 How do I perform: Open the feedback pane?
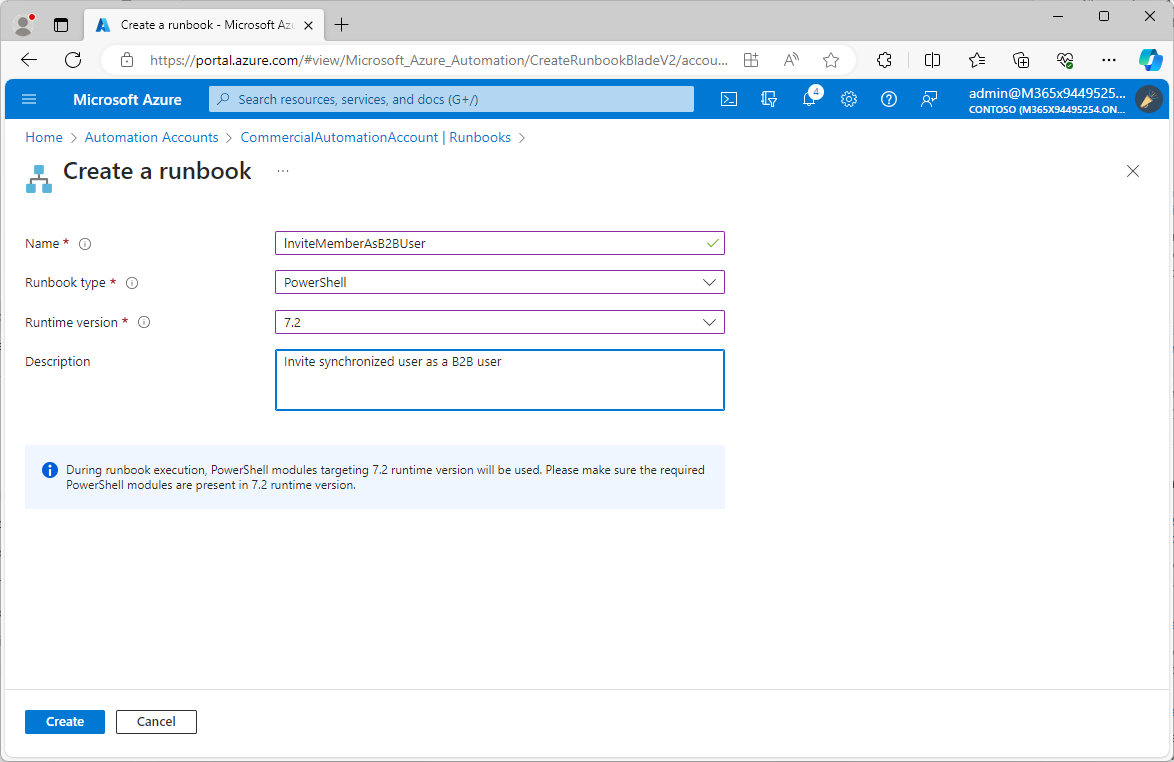click(x=929, y=99)
